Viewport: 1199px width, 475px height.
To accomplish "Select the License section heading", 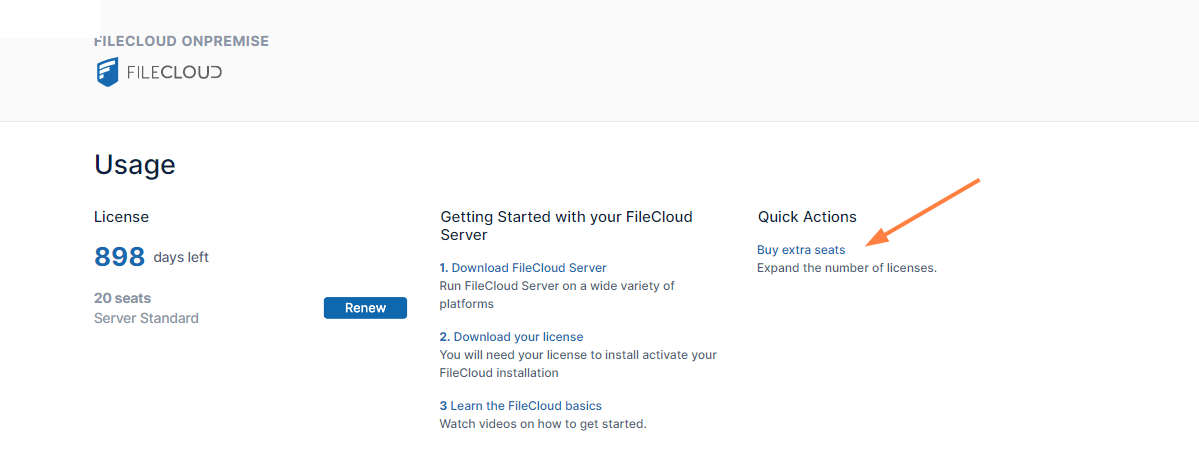I will coord(121,217).
